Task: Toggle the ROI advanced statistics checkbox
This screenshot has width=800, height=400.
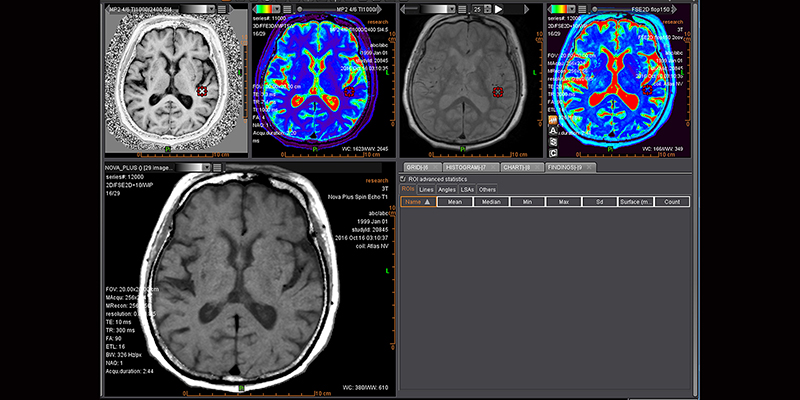Action: [404, 178]
